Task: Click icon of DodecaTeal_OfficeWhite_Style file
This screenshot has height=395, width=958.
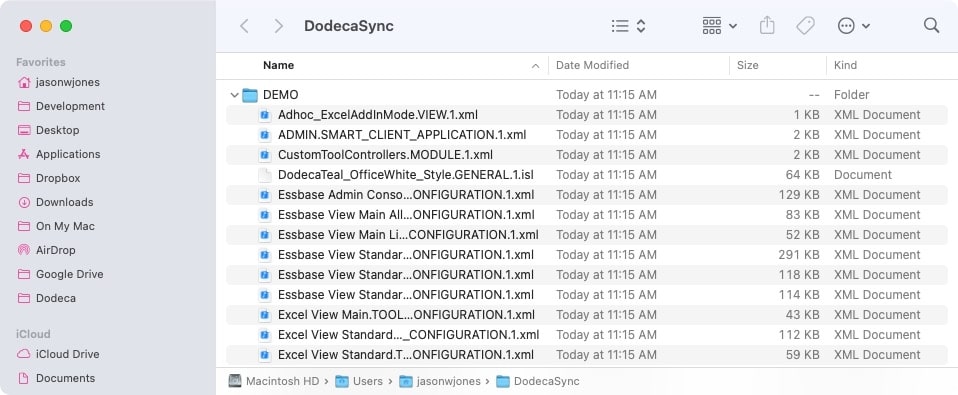Action: (265, 175)
